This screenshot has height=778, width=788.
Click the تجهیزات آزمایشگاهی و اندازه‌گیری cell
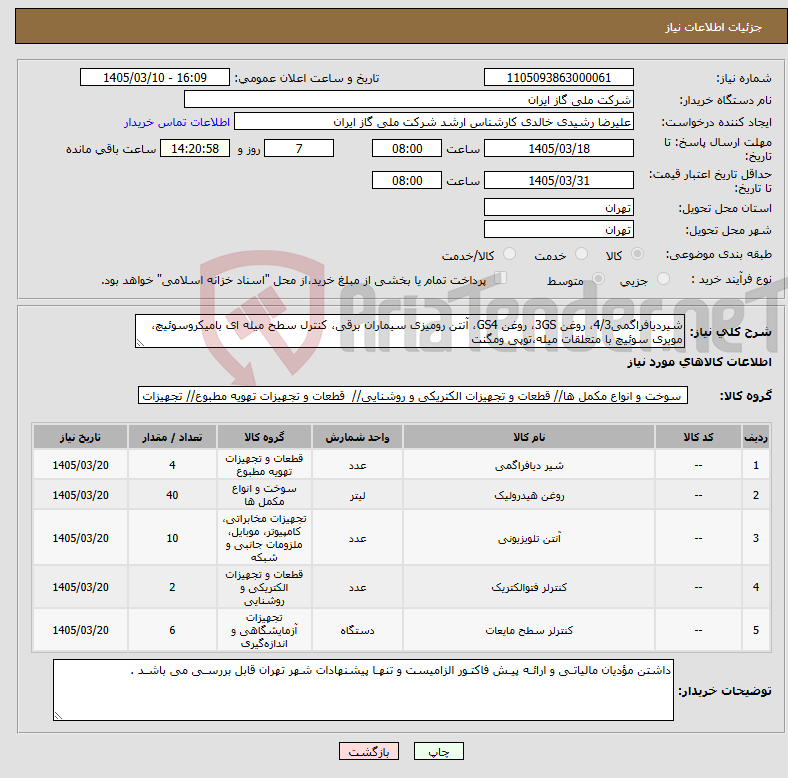[264, 630]
